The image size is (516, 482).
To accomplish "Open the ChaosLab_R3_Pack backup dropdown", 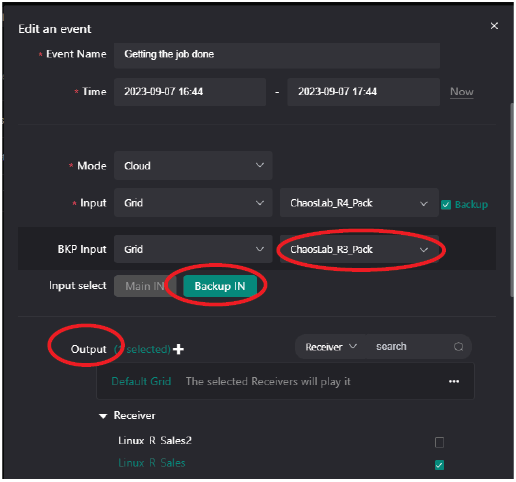I will pyautogui.click(x=359, y=249).
